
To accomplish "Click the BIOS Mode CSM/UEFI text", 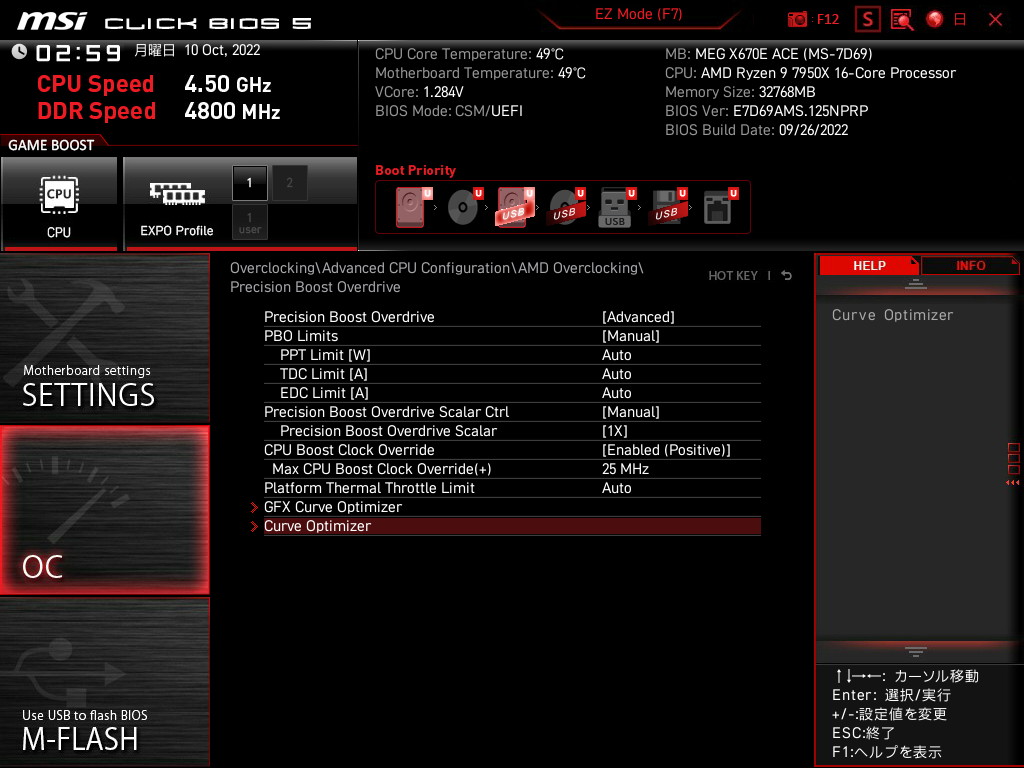I will tap(449, 111).
